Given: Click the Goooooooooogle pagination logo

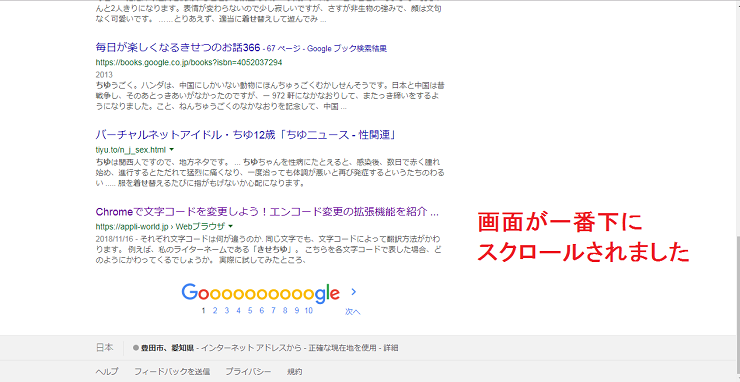Looking at the screenshot, I should pos(261,293).
